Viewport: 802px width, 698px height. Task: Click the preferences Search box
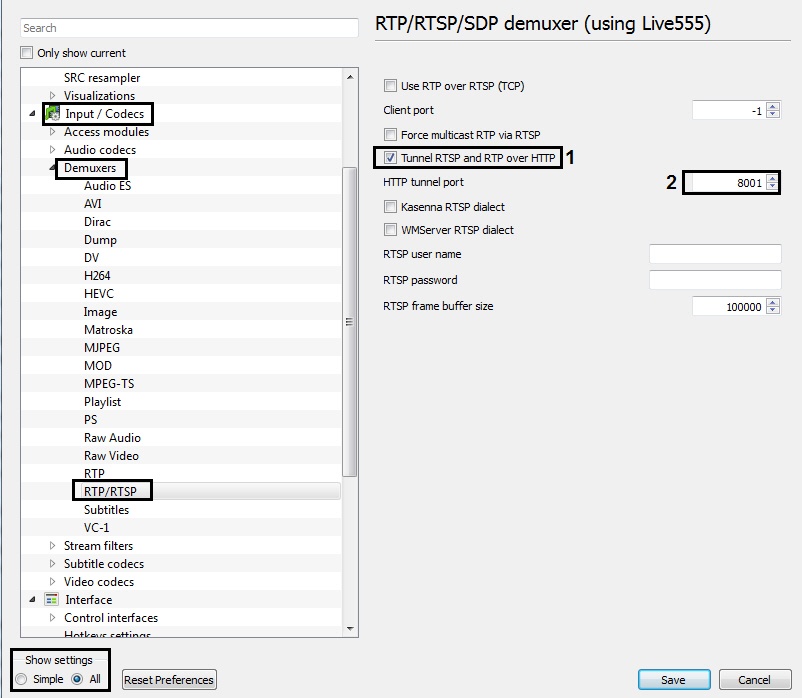(189, 28)
